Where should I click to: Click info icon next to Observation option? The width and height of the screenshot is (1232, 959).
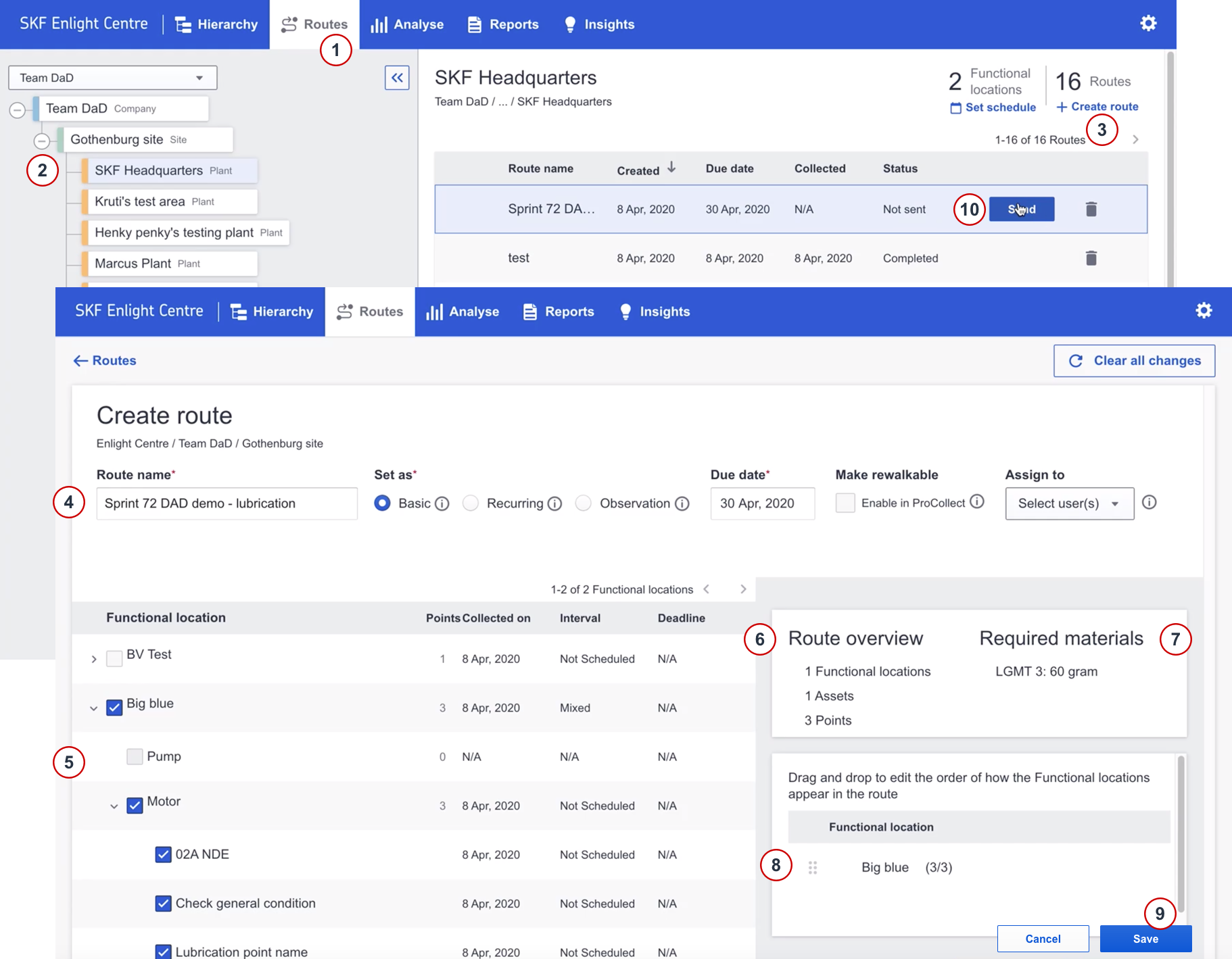pos(682,504)
